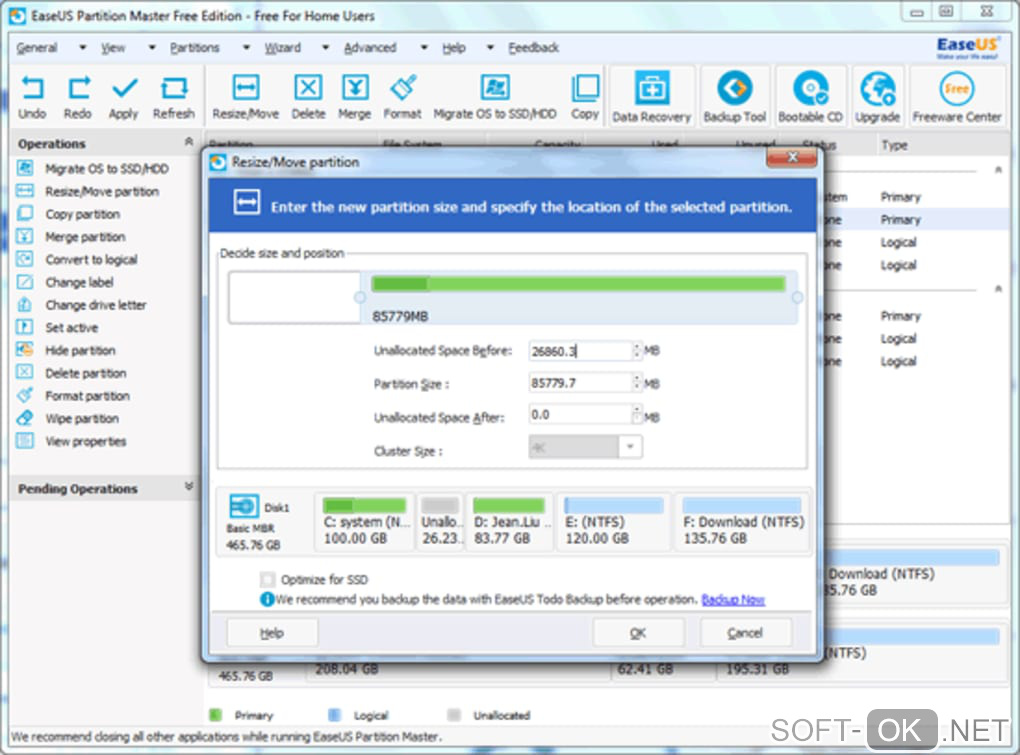Viewport: 1020px width, 755px height.
Task: Click the Copy toolbar icon
Action: pyautogui.click(x=585, y=97)
